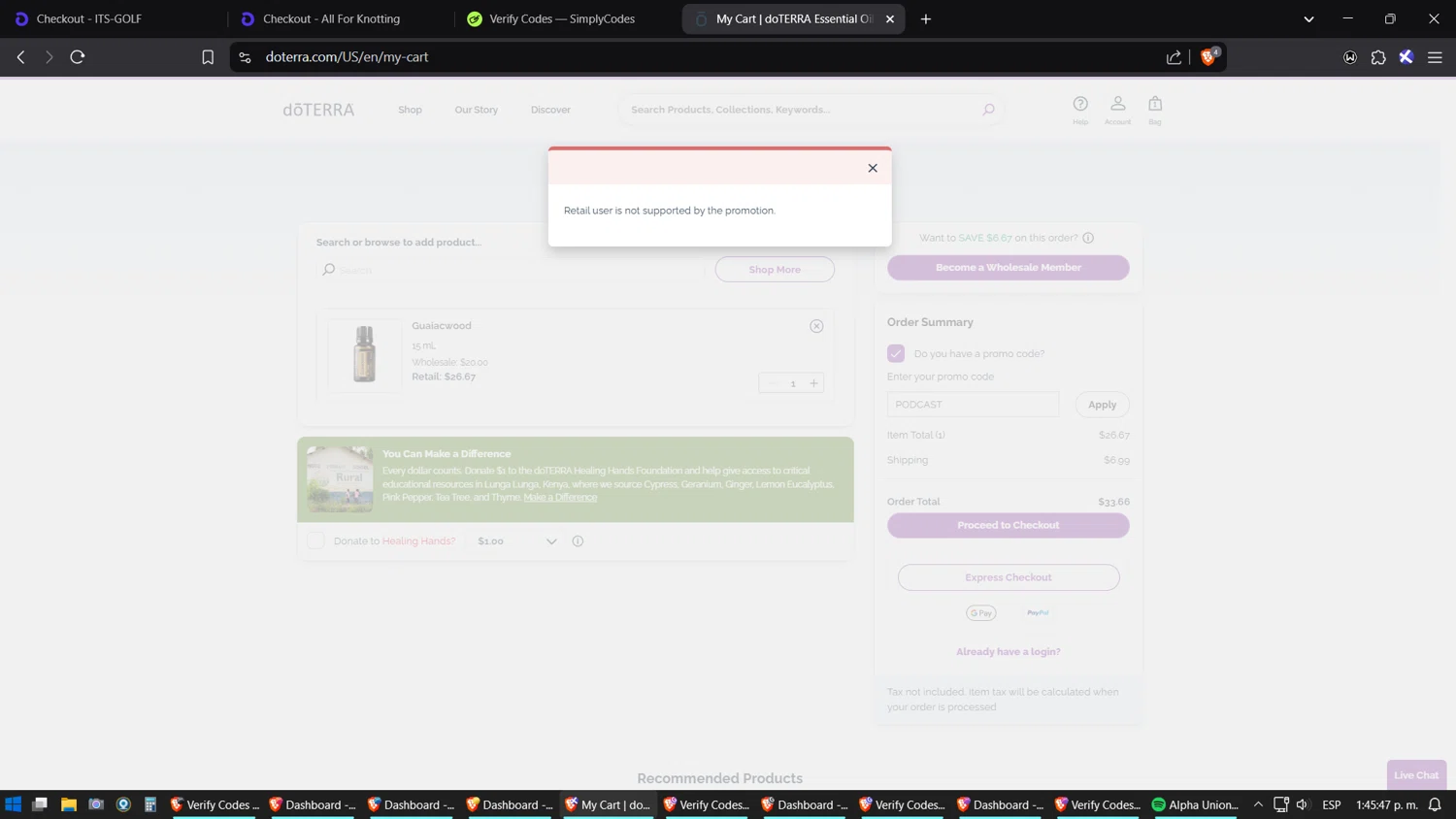The image size is (1456, 819).
Task: Reload the page
Action: (x=78, y=57)
